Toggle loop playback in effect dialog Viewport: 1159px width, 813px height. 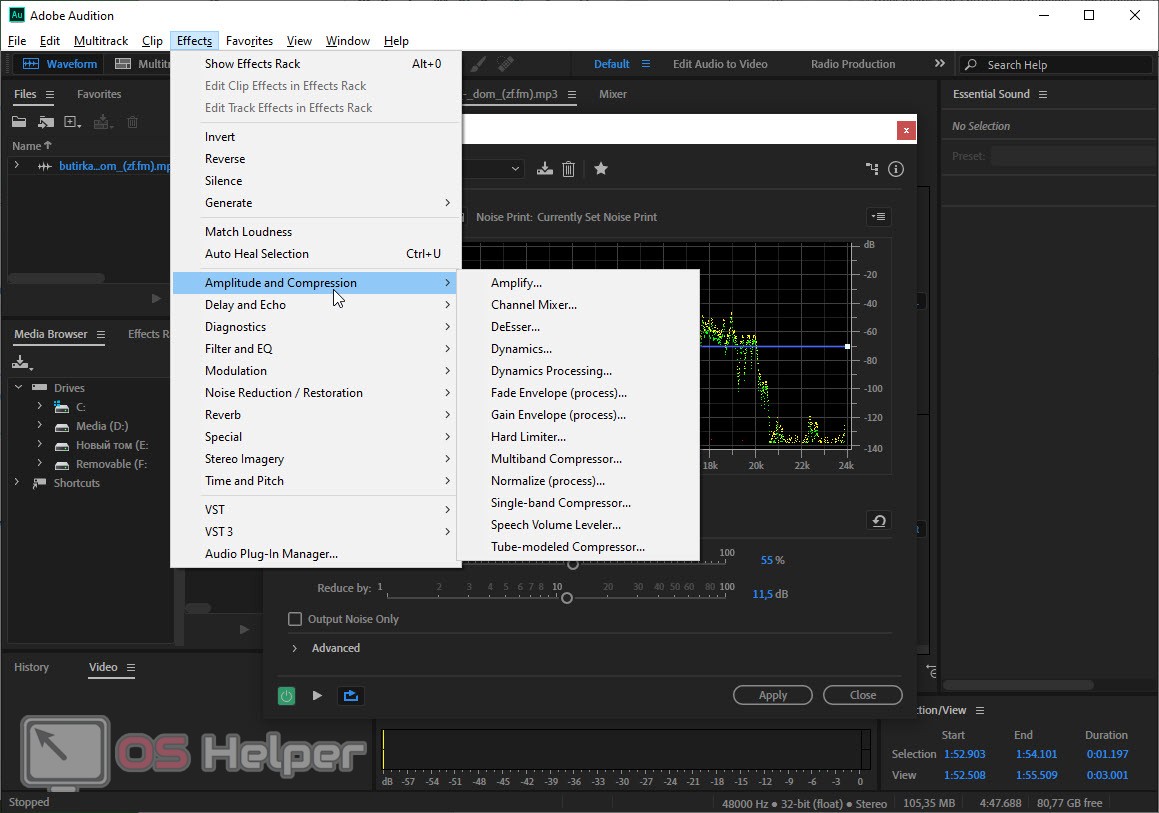[x=350, y=696]
